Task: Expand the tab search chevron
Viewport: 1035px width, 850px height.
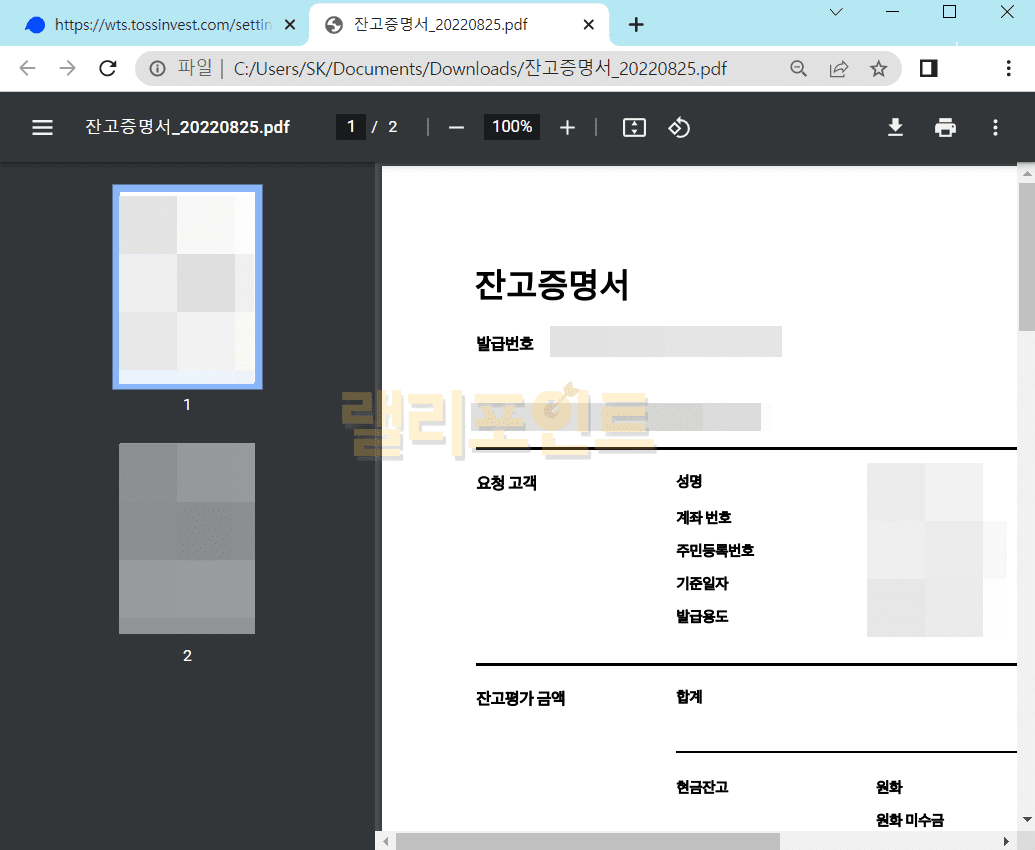Action: point(836,12)
